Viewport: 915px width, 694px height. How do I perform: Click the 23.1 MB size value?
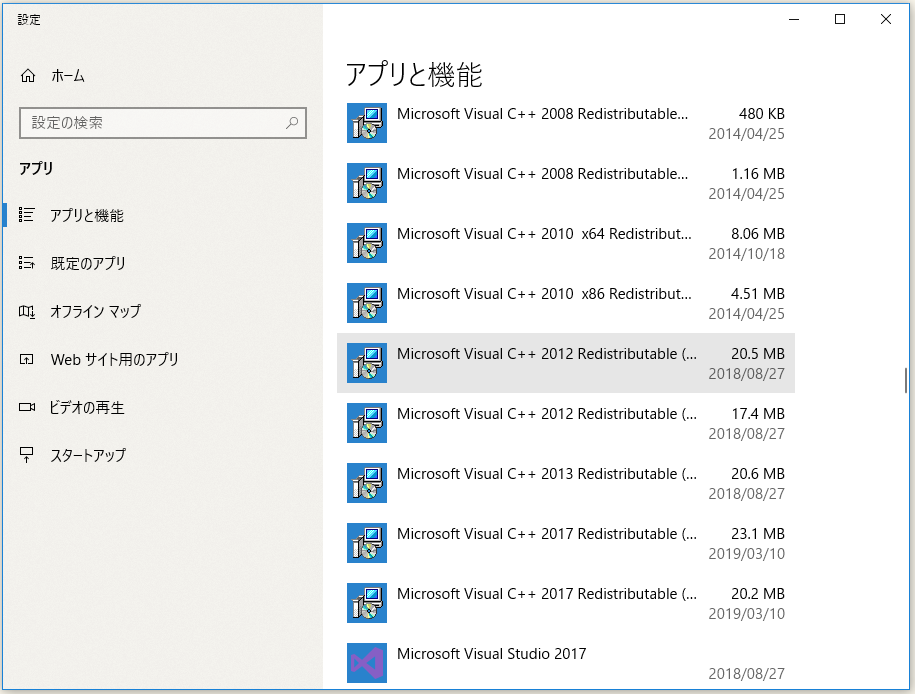(757, 534)
